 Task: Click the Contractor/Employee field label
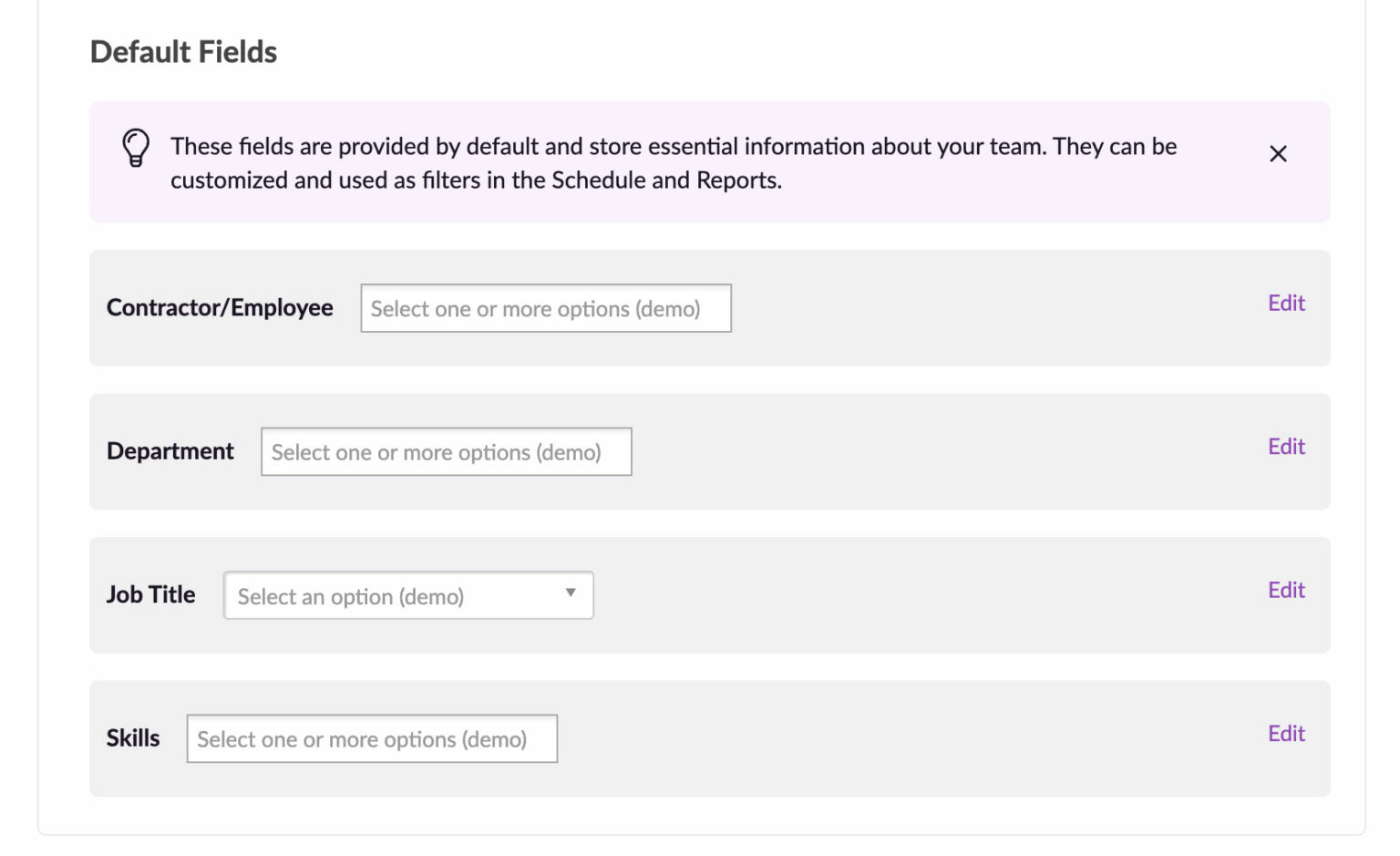[220, 307]
